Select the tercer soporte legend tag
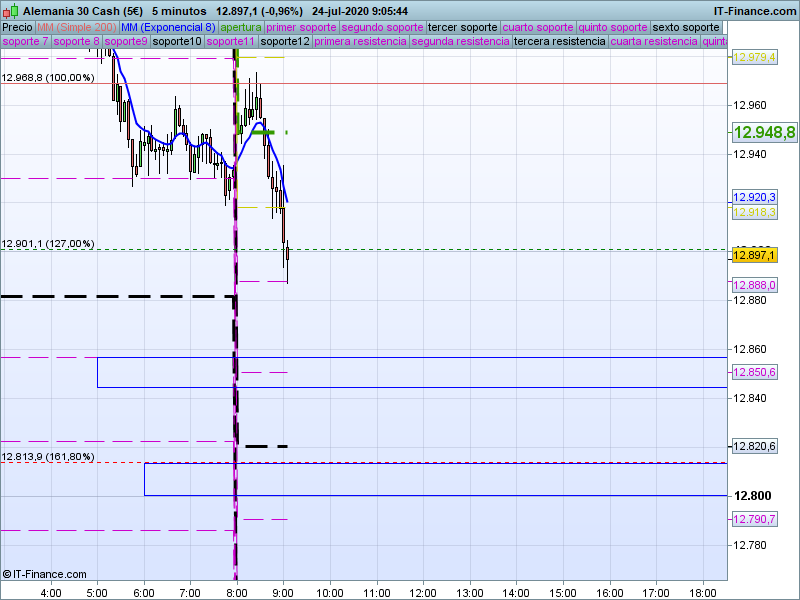 tap(463, 28)
